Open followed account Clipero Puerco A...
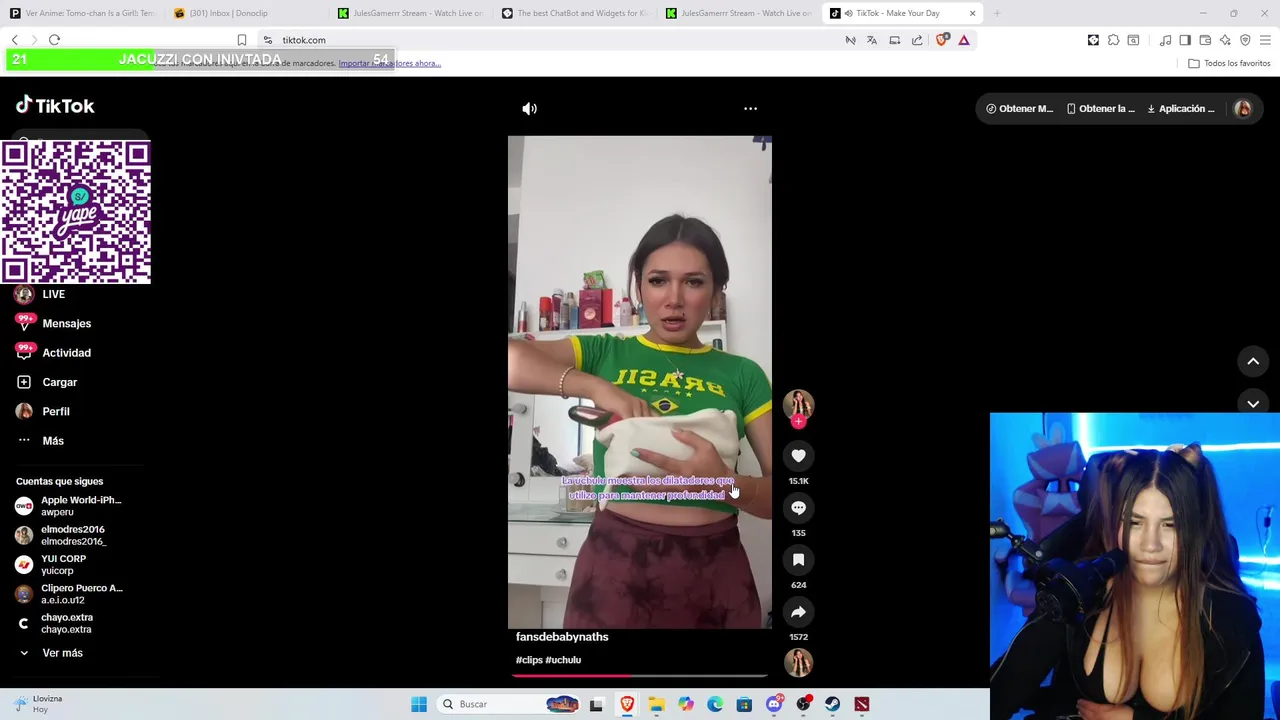1280x720 pixels. click(x=69, y=594)
